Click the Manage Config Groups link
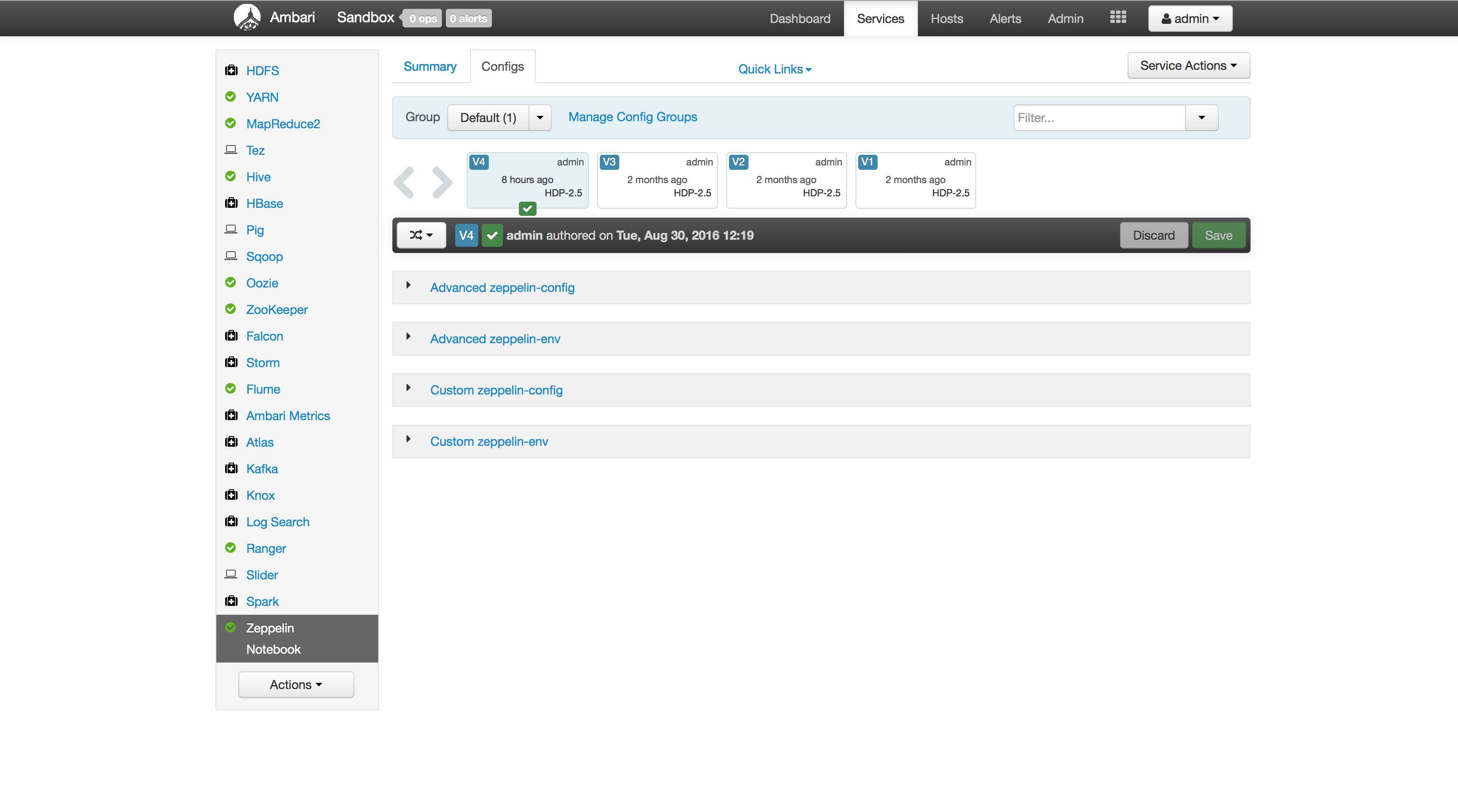Image resolution: width=1458 pixels, height=812 pixels. [x=632, y=117]
